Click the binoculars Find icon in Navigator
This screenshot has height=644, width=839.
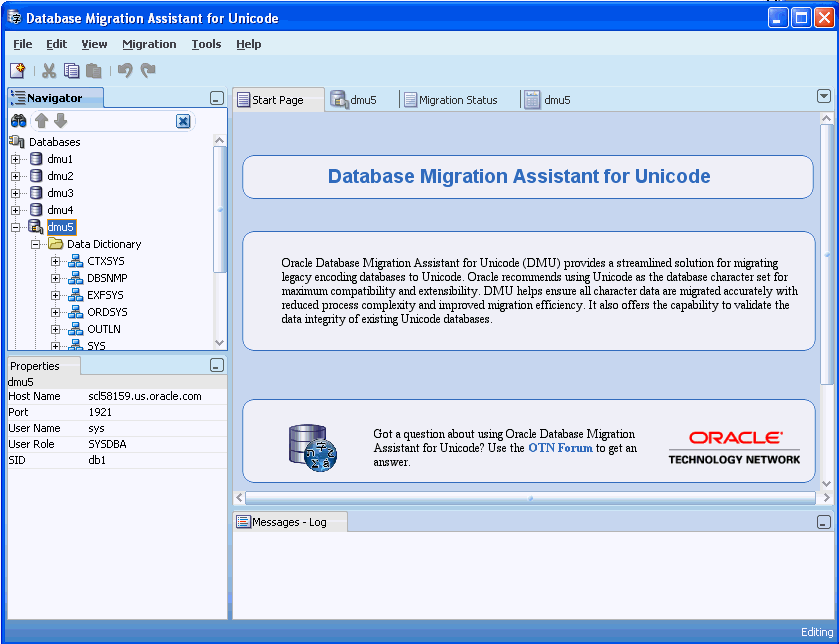(x=19, y=121)
